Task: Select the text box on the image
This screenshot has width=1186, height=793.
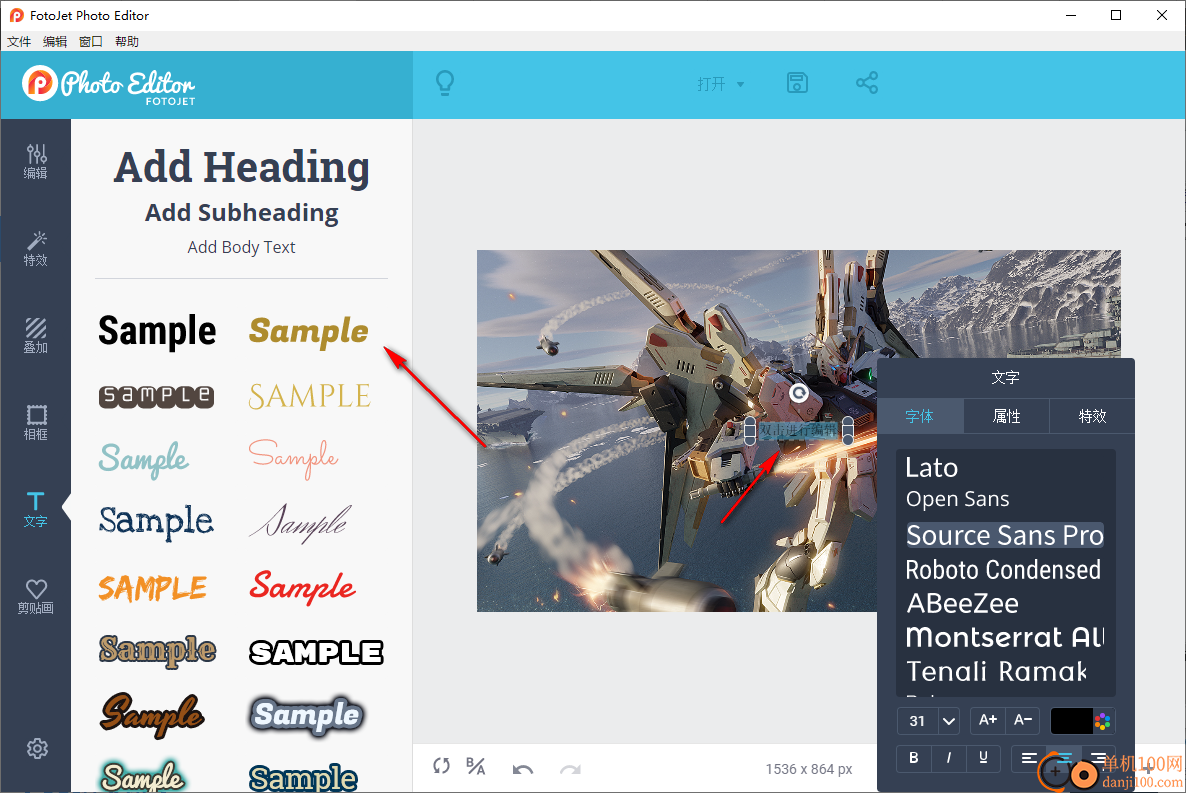Action: pyautogui.click(x=799, y=431)
